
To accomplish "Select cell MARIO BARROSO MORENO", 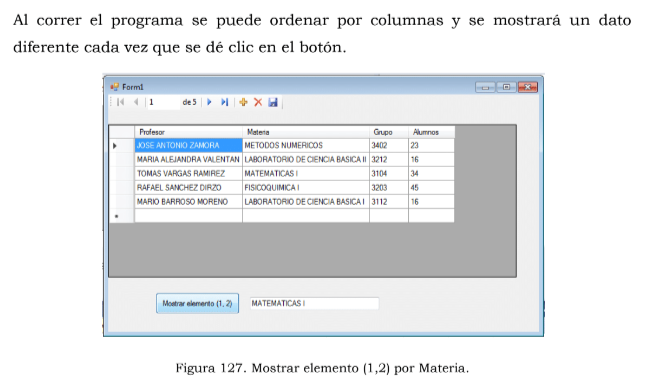I will pyautogui.click(x=188, y=202).
